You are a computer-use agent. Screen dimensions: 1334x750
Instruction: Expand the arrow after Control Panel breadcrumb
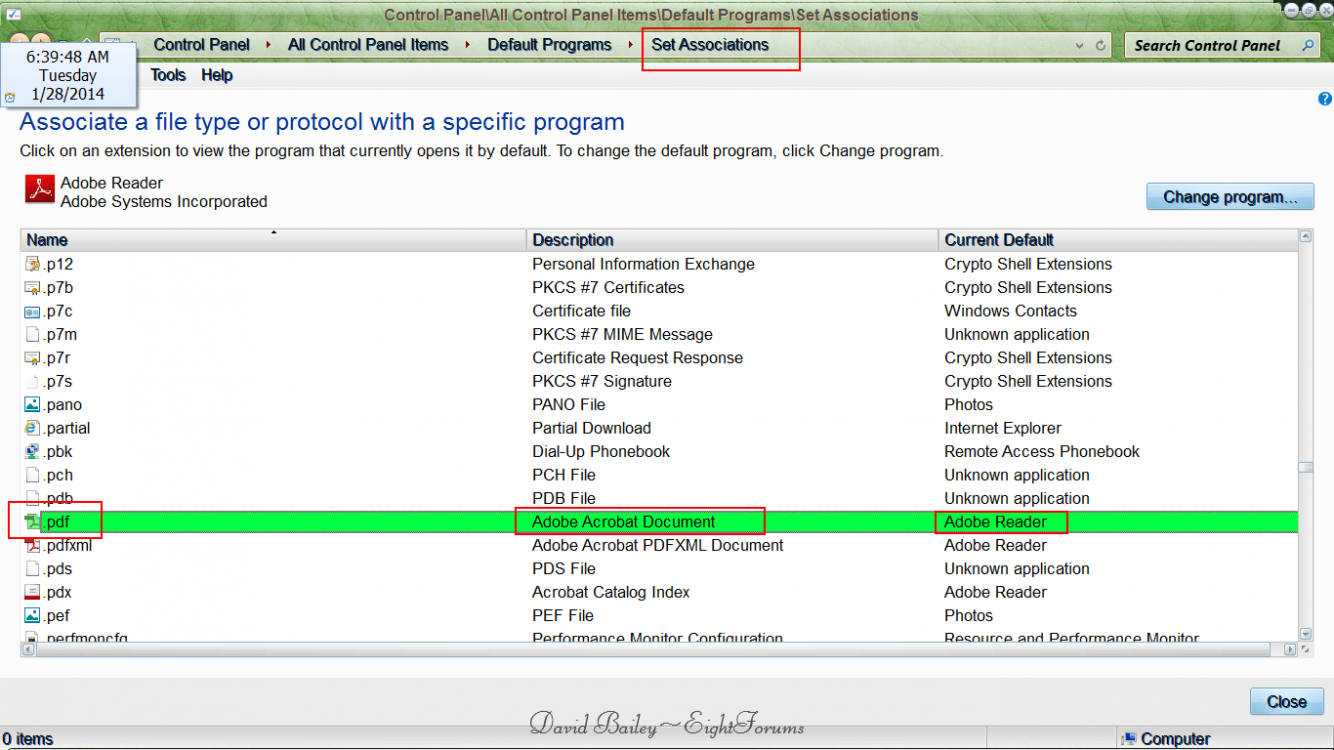(270, 45)
